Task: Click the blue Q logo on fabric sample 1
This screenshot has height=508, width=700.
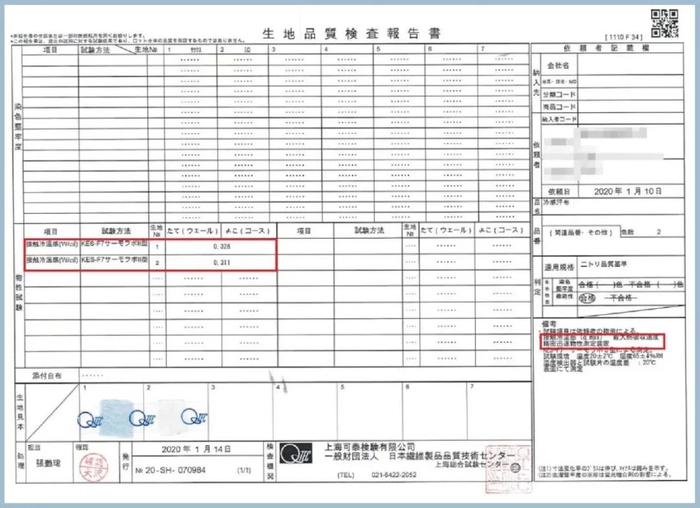Action: (89, 420)
